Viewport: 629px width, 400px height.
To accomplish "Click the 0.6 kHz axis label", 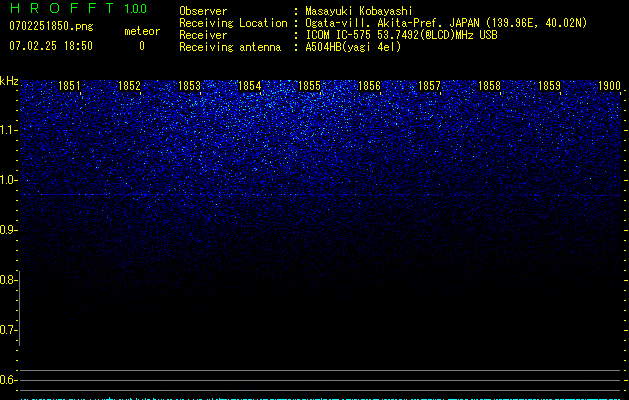I will click(8, 380).
